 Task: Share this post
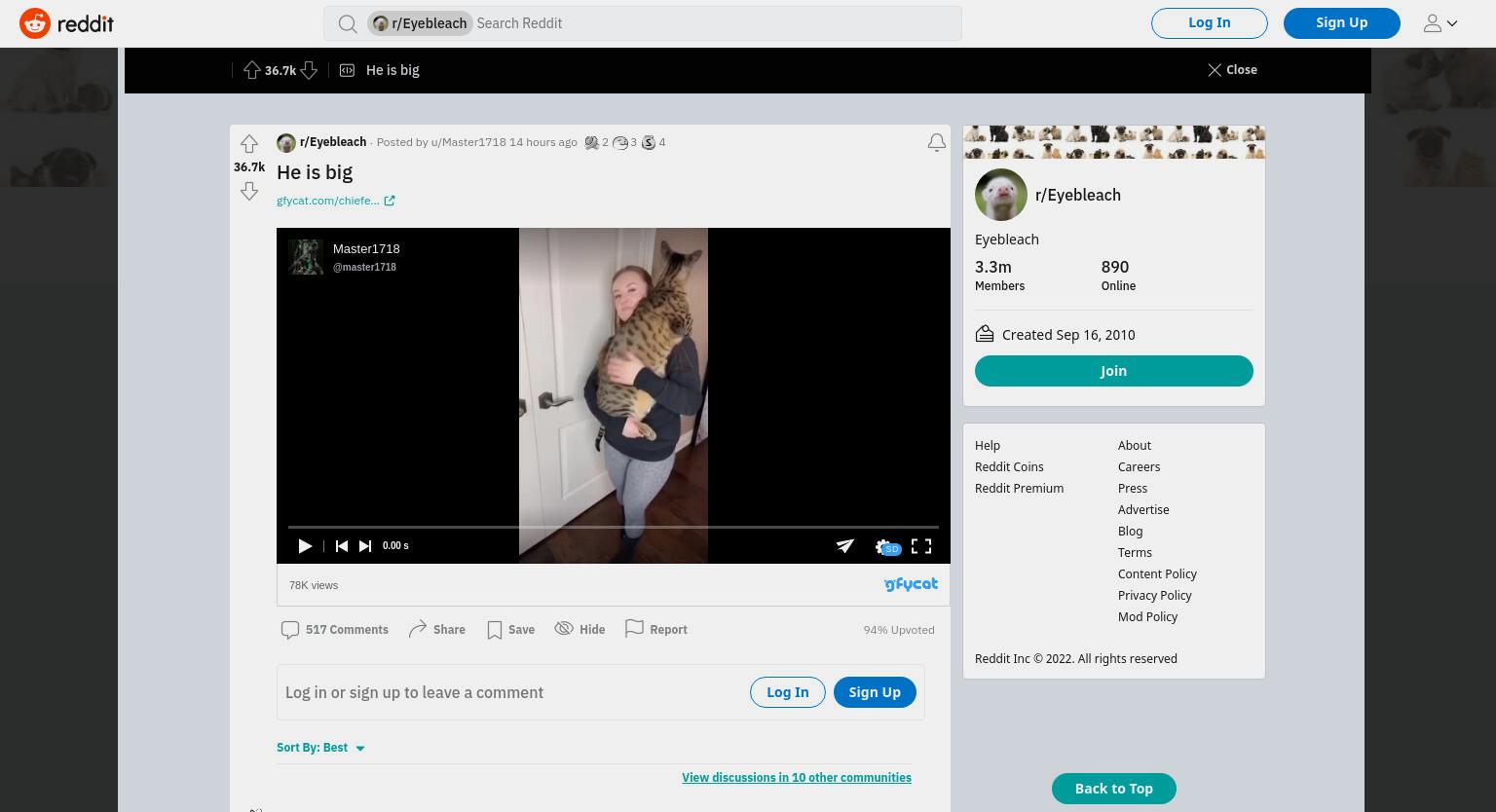coord(436,630)
